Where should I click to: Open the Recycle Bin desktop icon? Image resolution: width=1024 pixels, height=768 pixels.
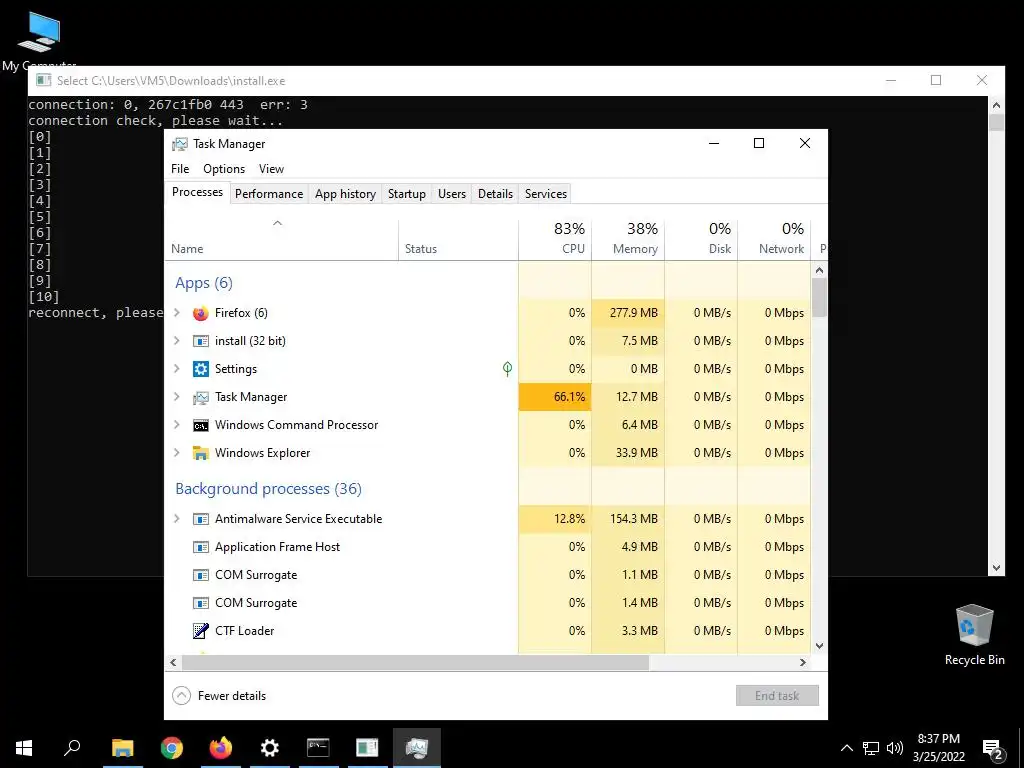(x=974, y=635)
